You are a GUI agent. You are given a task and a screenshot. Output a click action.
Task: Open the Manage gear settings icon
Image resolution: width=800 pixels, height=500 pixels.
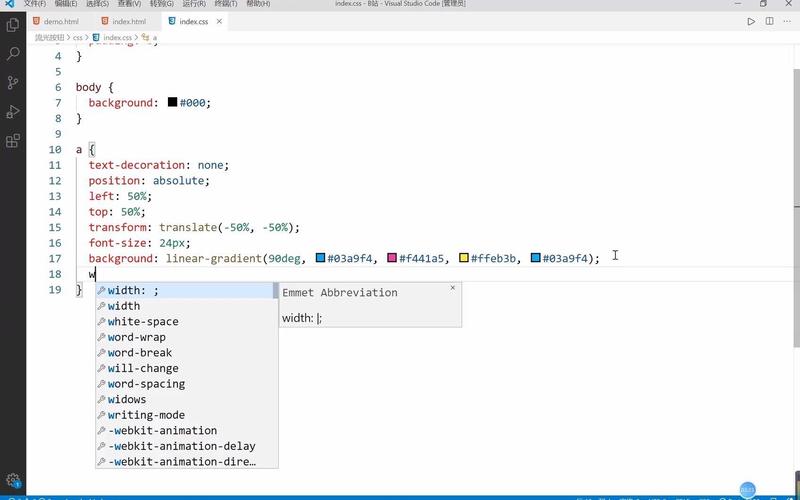pos(13,479)
